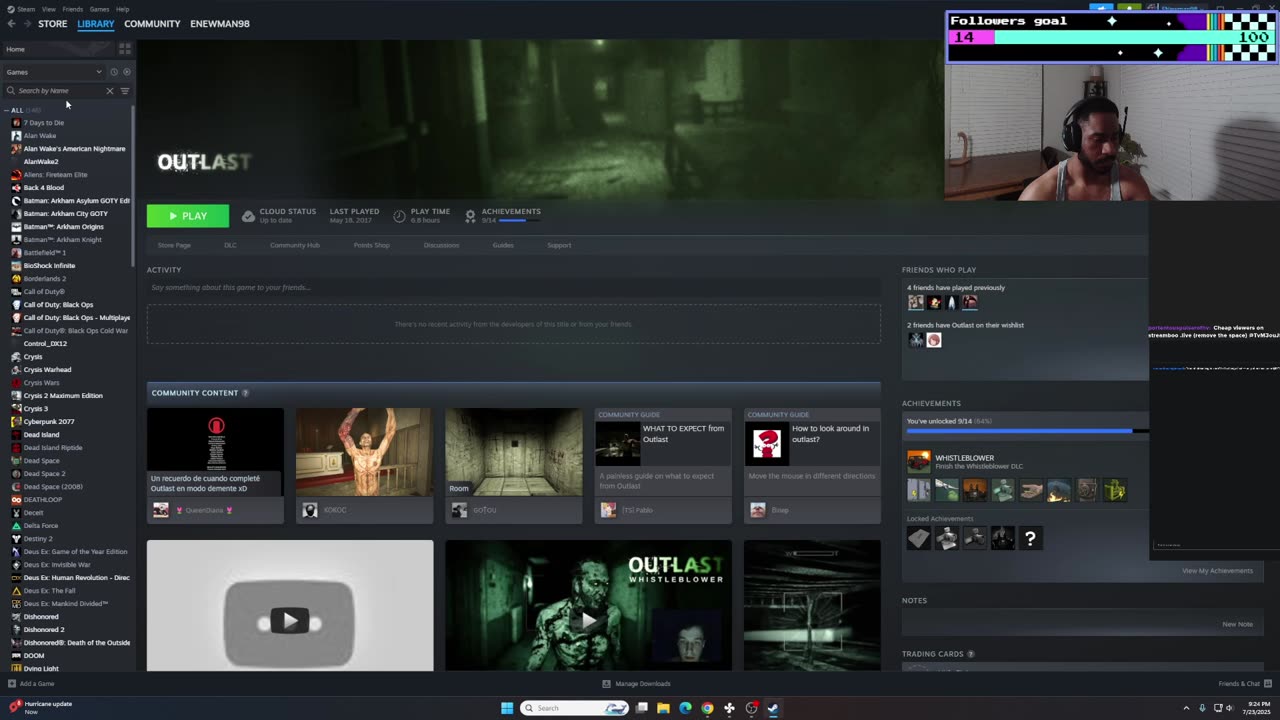Open the Guides link
This screenshot has width=1280, height=720.
[x=503, y=245]
